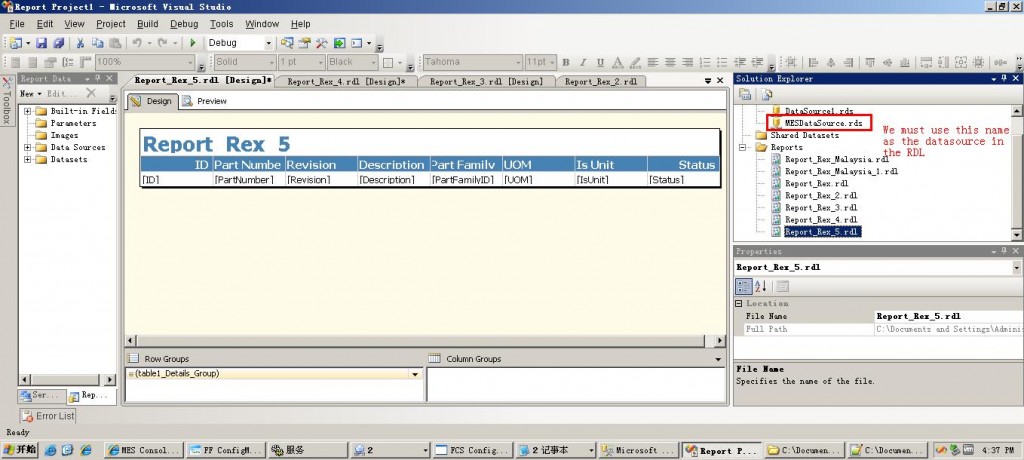Open the File menu
The image size is (1024, 460).
pos(16,24)
